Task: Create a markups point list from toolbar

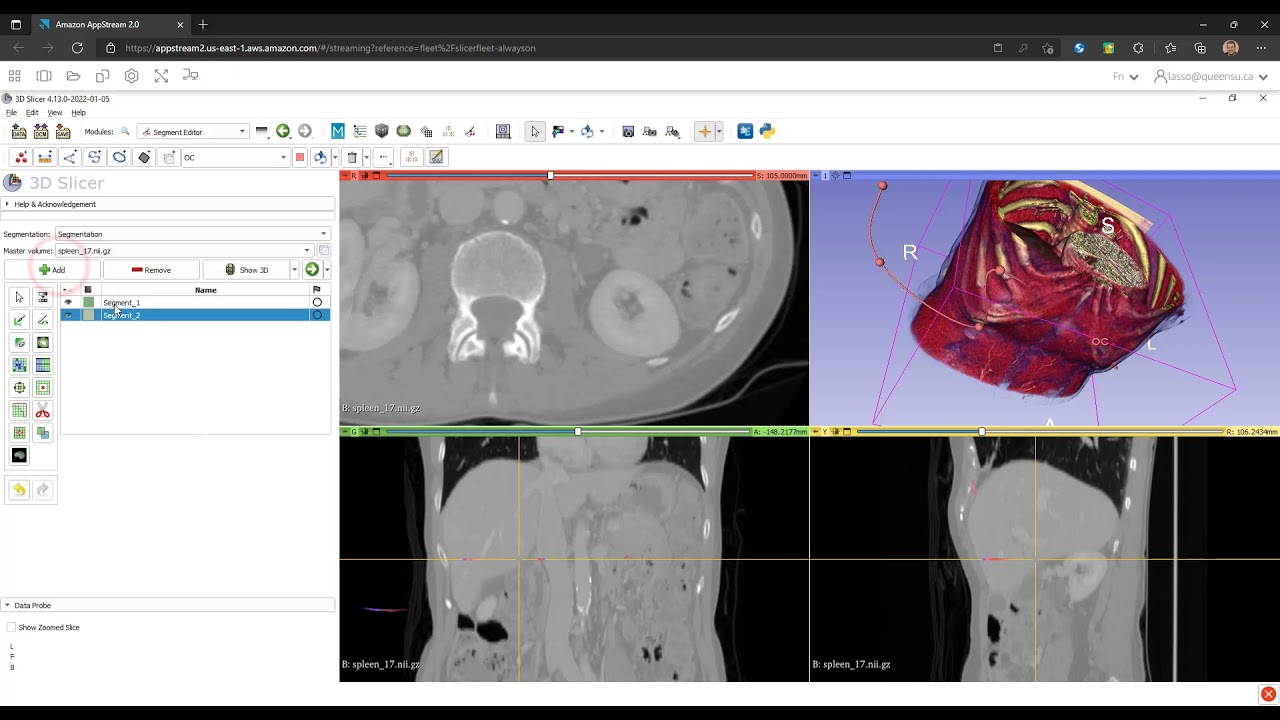Action: (21, 157)
